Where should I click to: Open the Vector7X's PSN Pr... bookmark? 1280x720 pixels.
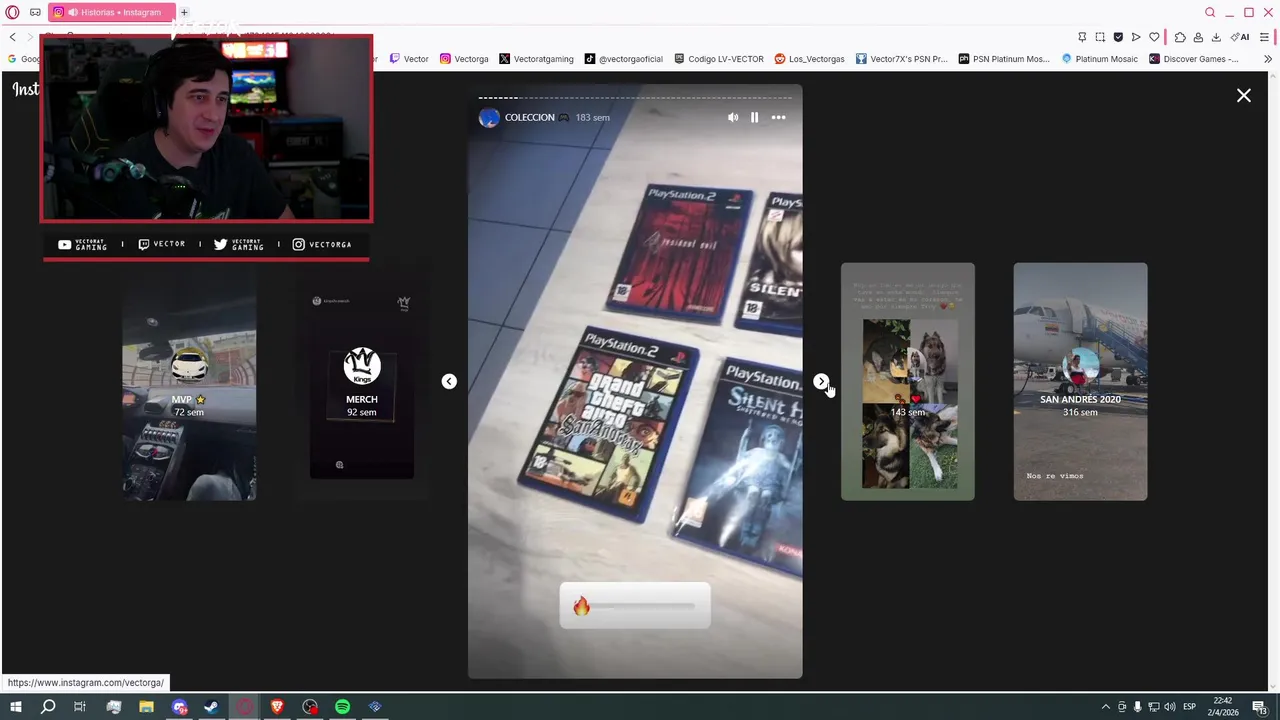click(x=901, y=59)
